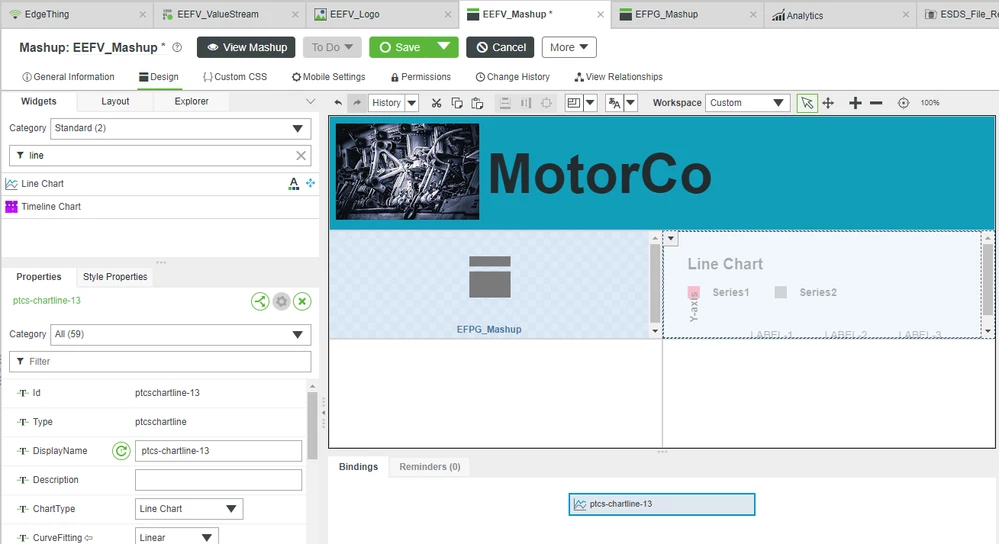Click the Series1 pink legend swatch
This screenshot has width=999, height=544.
pos(694,292)
